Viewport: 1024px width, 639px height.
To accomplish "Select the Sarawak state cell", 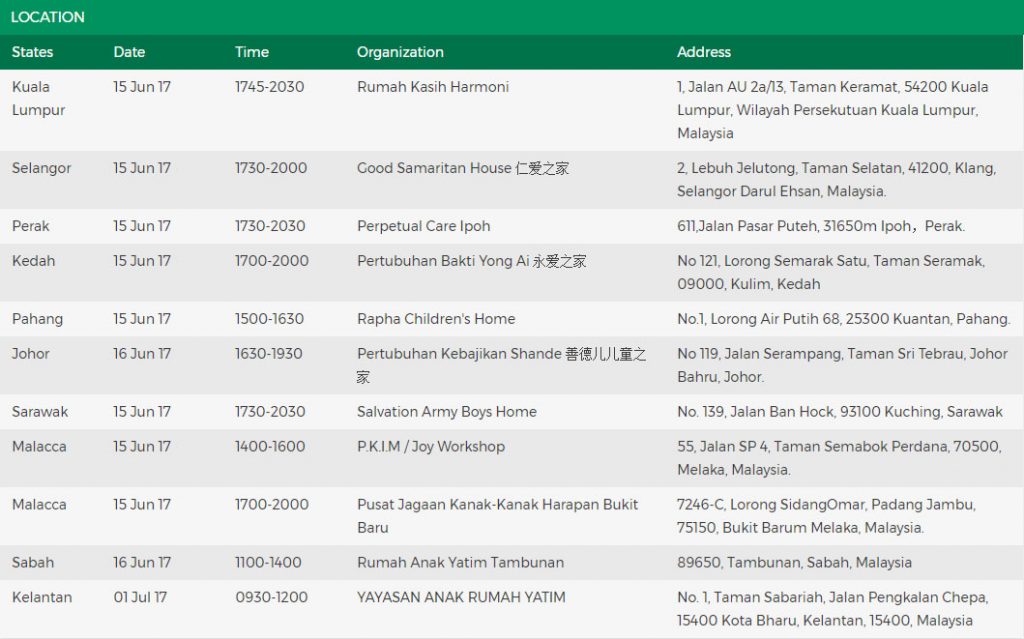I will 40,412.
